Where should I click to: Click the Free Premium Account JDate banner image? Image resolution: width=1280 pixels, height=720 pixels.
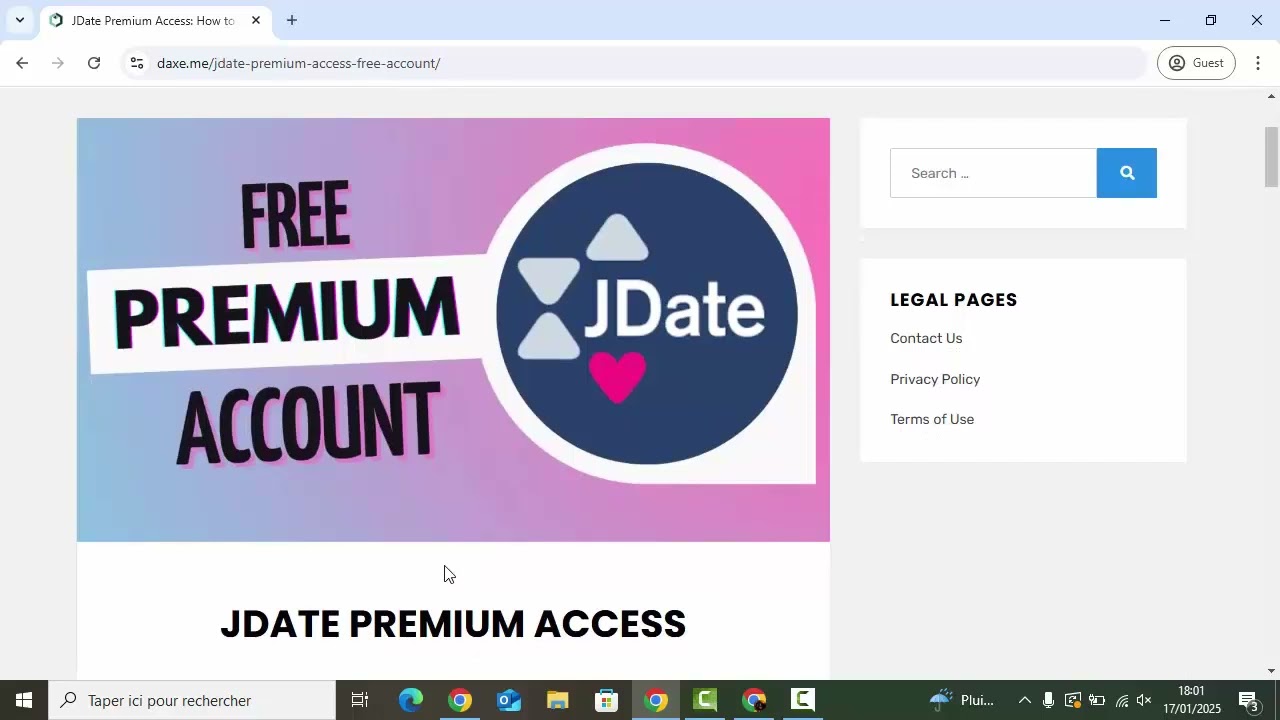453,330
